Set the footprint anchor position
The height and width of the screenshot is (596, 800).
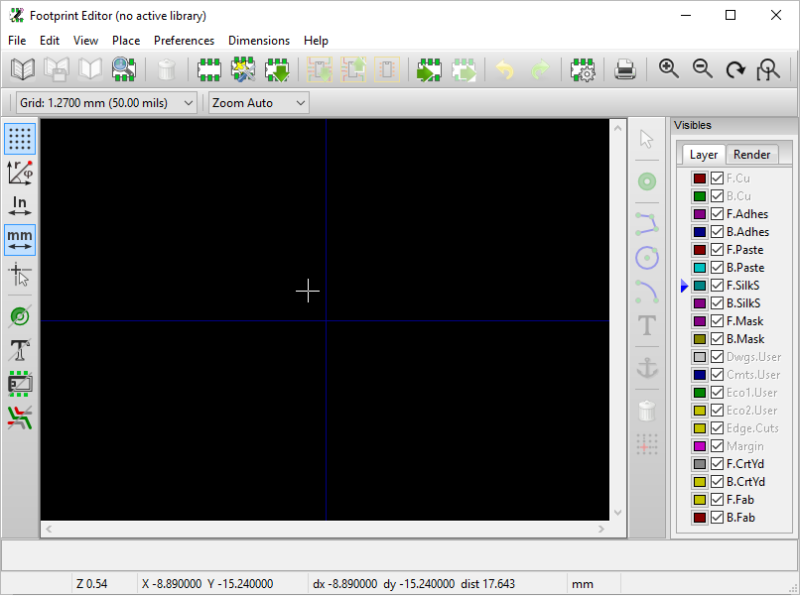[x=647, y=368]
